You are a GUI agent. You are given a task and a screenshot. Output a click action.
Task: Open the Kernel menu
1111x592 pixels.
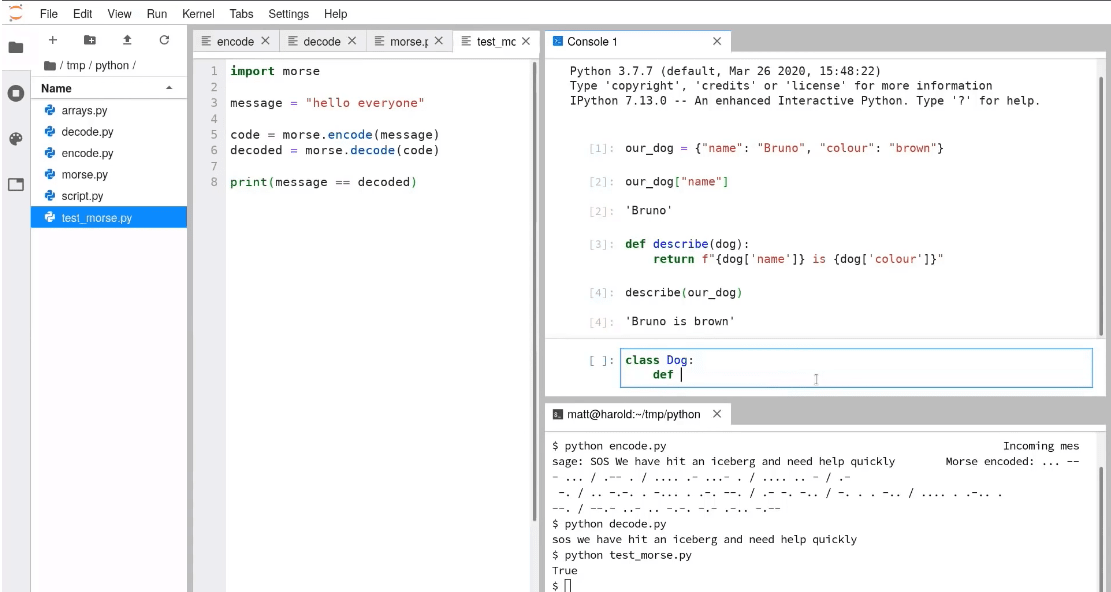[x=198, y=13]
